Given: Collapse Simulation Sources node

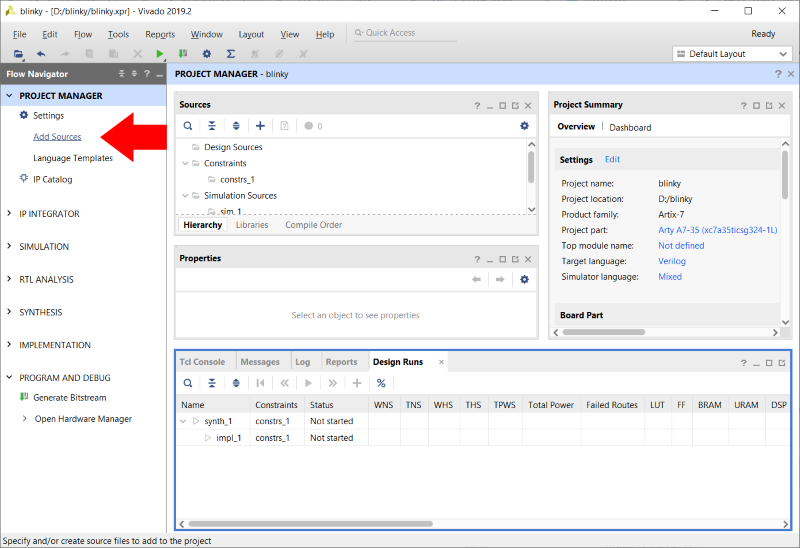Looking at the screenshot, I should tap(185, 195).
